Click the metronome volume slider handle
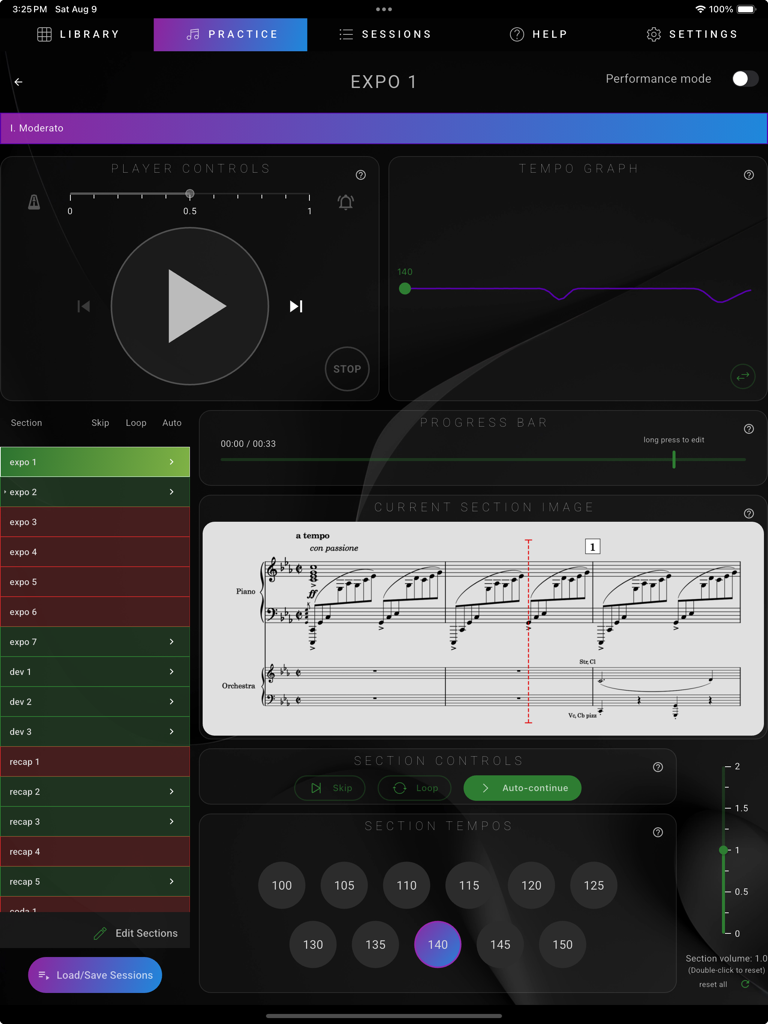 189,194
